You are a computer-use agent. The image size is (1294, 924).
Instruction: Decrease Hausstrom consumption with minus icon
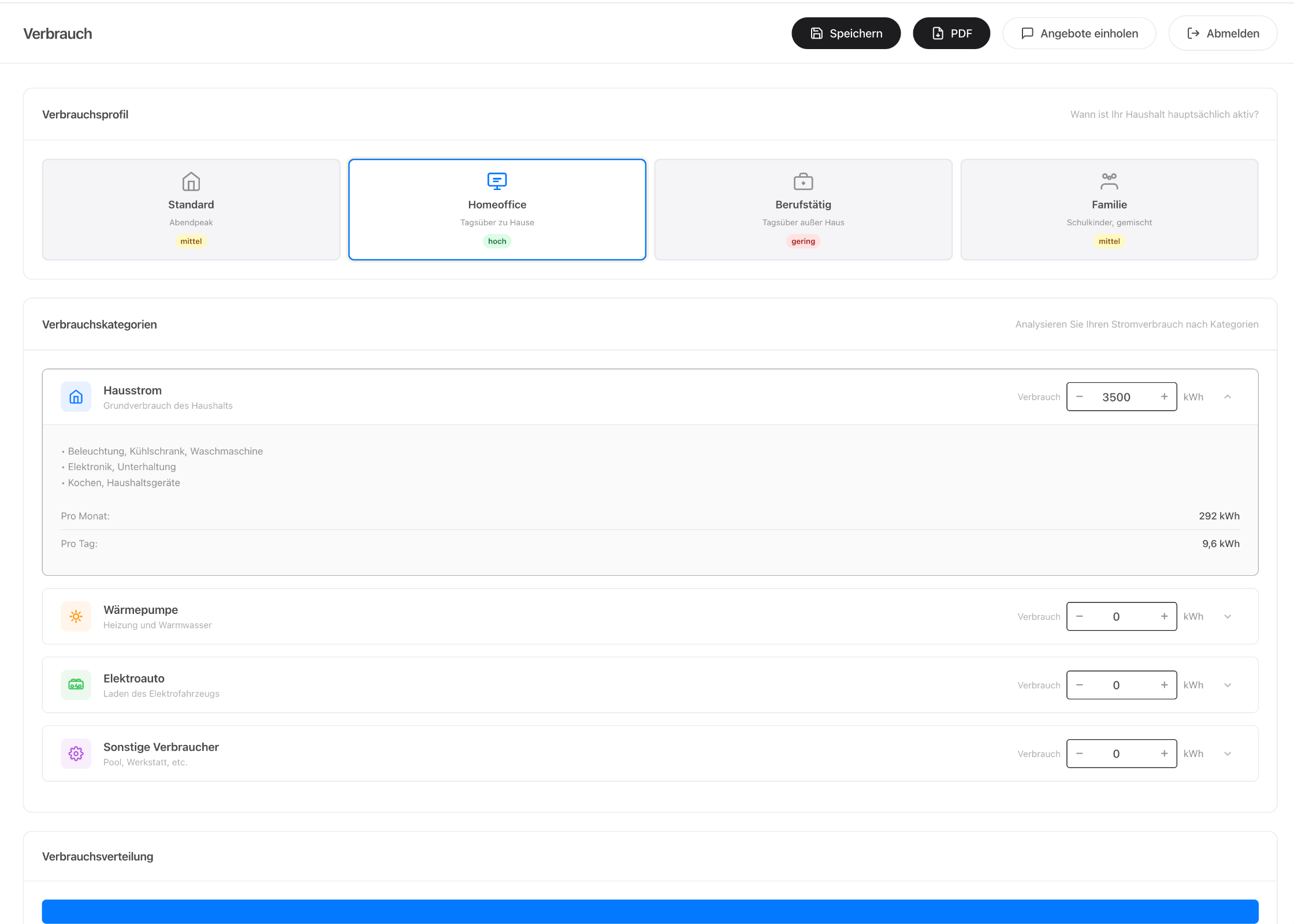pos(1079,397)
